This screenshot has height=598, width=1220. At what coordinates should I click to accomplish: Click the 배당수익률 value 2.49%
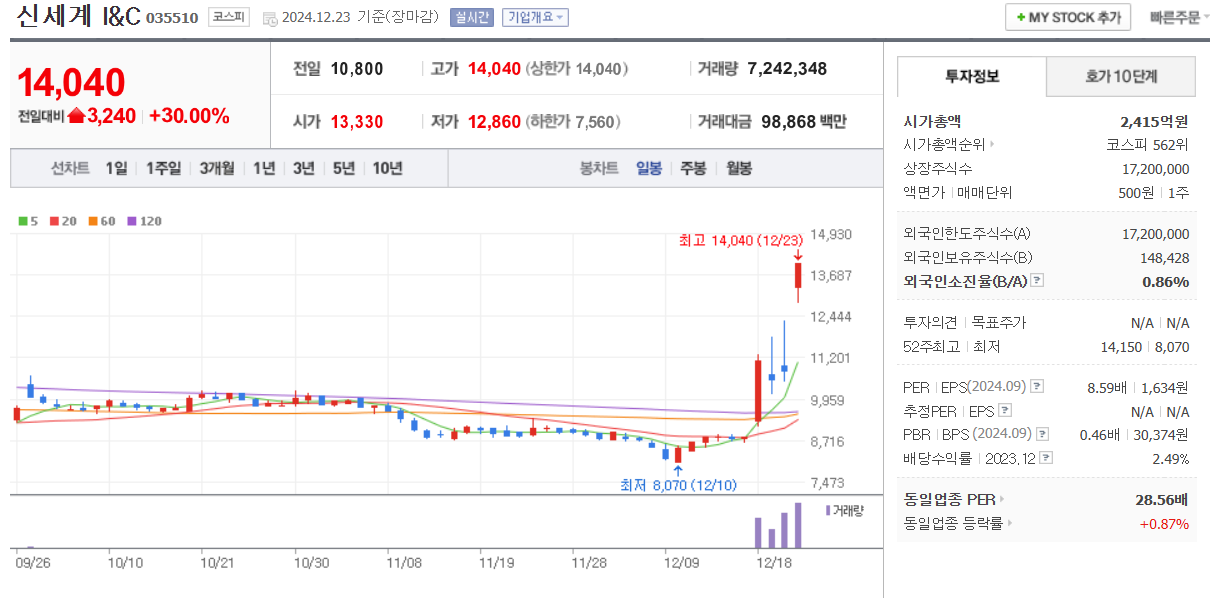(1169, 459)
